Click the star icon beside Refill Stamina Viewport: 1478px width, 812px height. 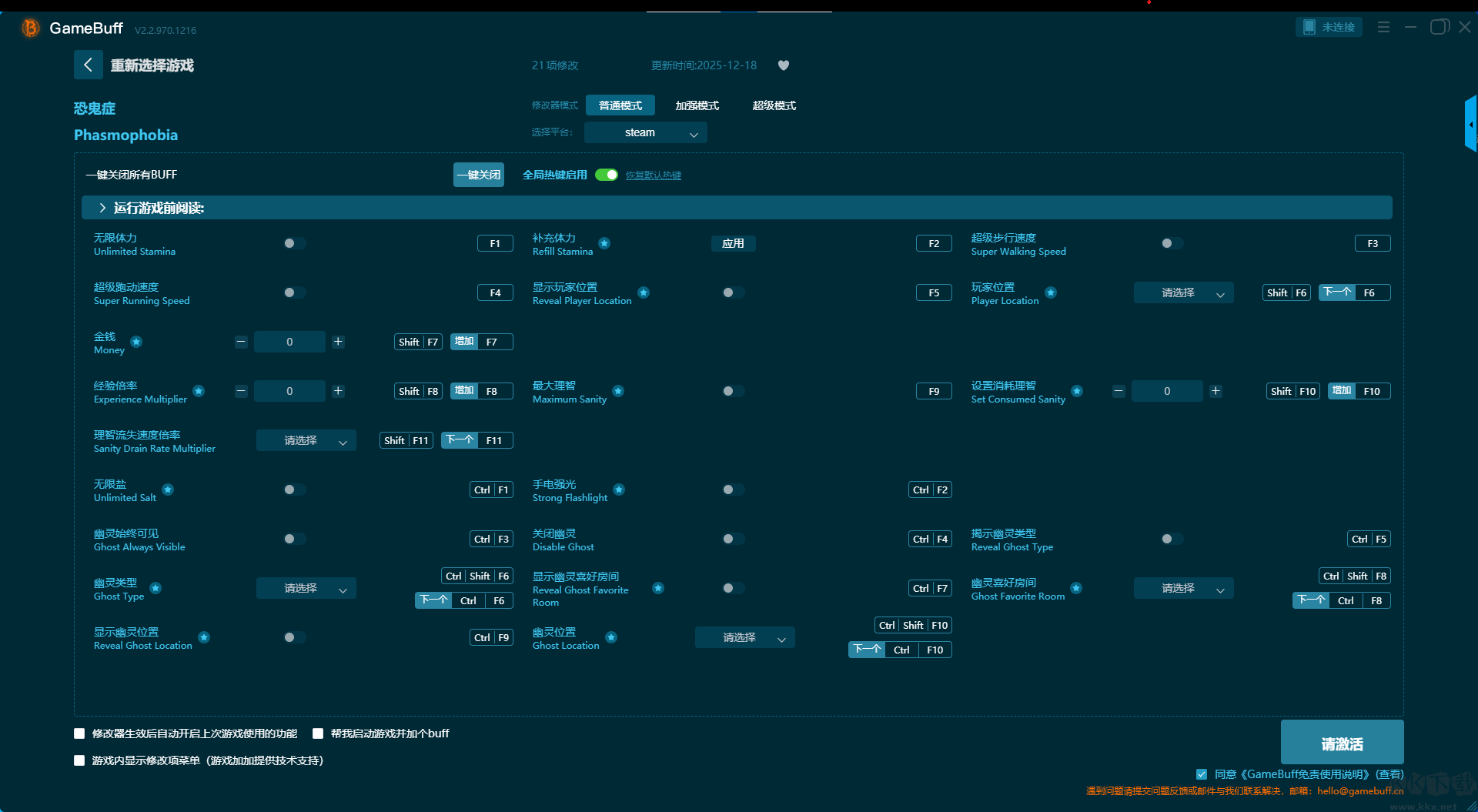[x=604, y=243]
